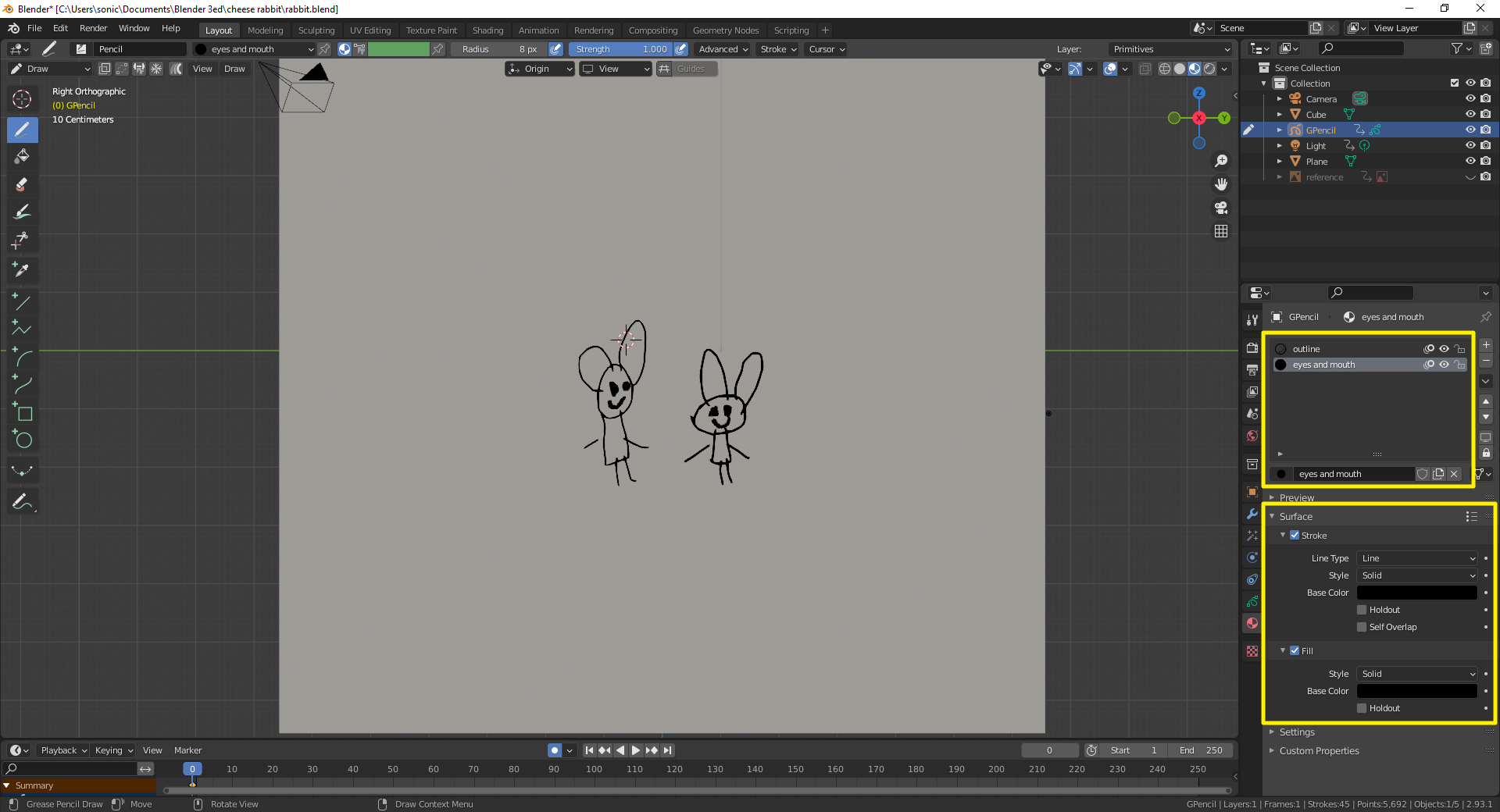The image size is (1500, 812).
Task: Select the Fill bucket tool
Action: click(x=23, y=157)
